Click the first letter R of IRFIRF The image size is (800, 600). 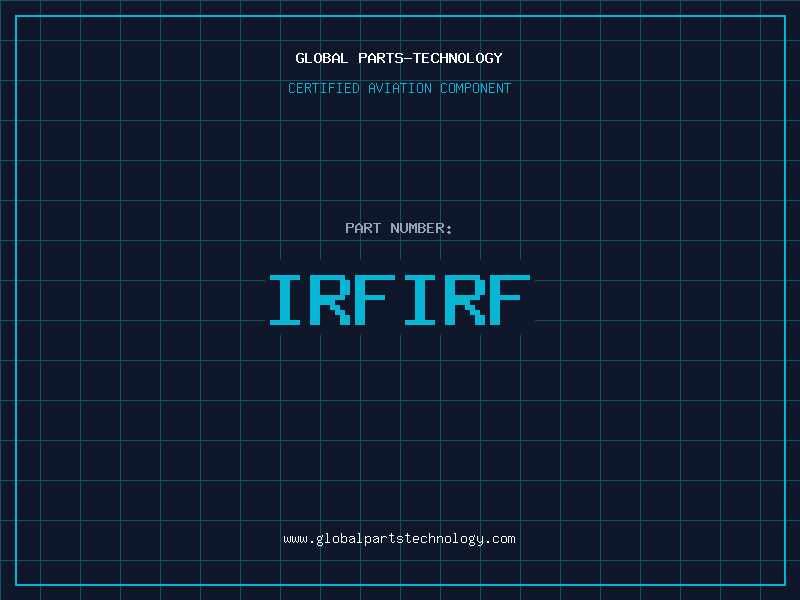click(x=332, y=299)
